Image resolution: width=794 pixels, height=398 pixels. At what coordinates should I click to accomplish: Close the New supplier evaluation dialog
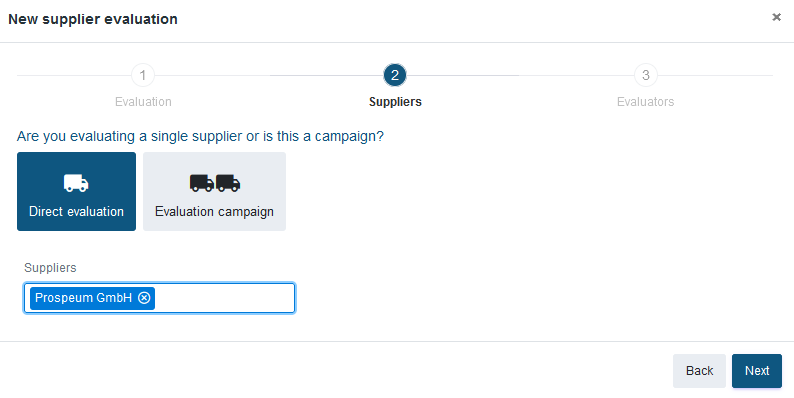coord(776,18)
